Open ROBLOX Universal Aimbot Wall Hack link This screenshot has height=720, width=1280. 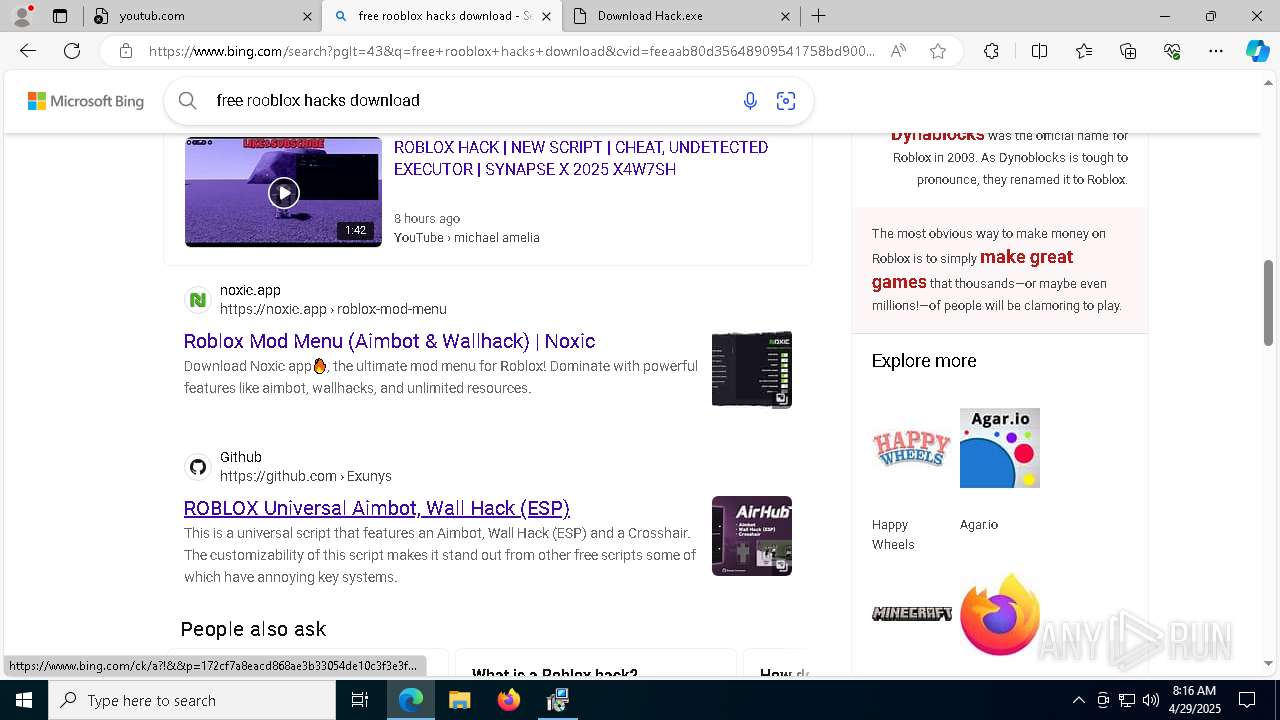pos(377,508)
